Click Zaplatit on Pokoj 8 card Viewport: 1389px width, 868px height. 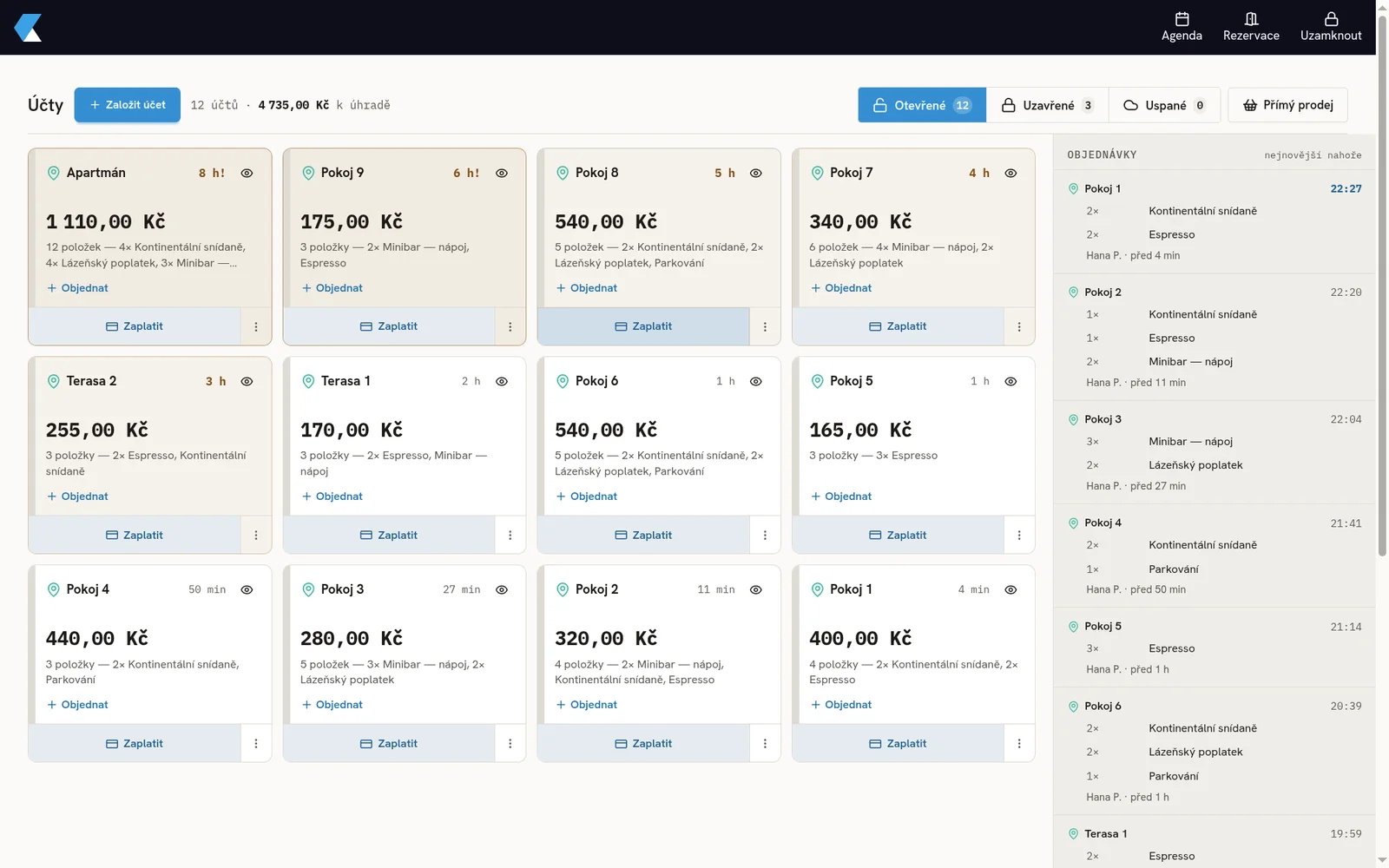[x=643, y=326]
